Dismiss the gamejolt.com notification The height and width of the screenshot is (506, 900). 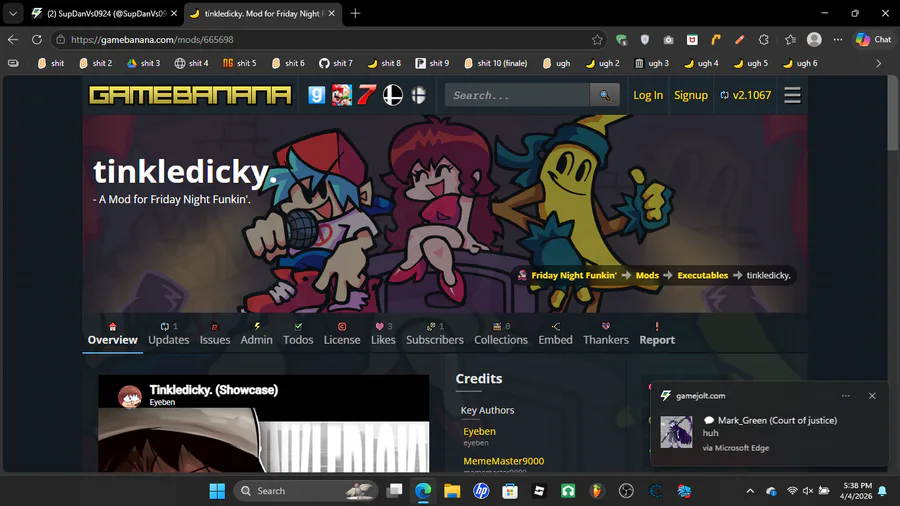pos(872,396)
